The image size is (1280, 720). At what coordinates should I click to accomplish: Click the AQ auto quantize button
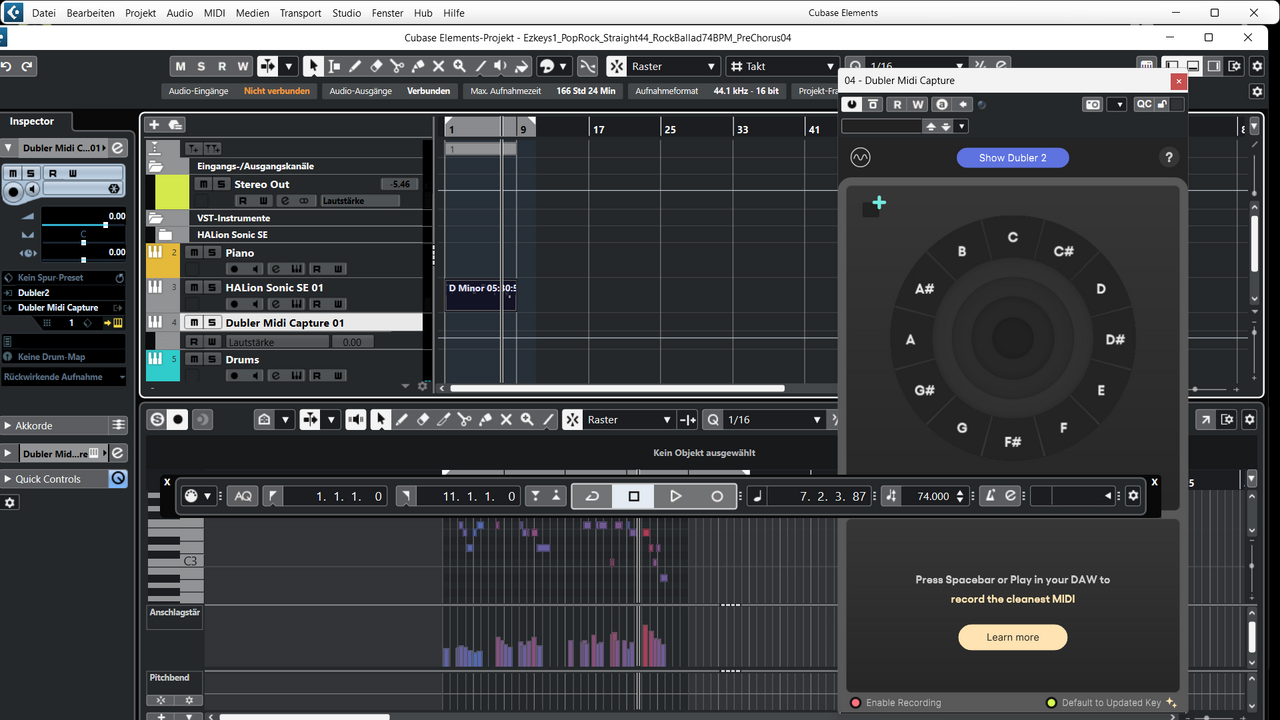[x=243, y=496]
